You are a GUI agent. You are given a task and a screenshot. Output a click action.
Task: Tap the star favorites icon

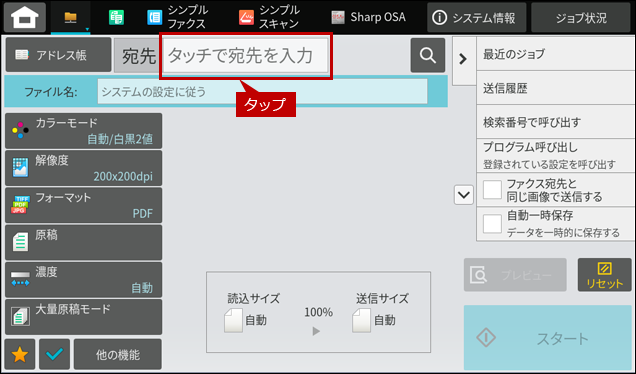click(20, 355)
